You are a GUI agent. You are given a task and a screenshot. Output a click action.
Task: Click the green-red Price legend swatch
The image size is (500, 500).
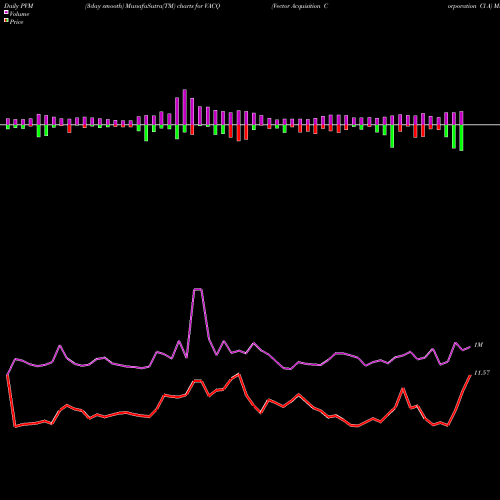(x=6, y=20)
